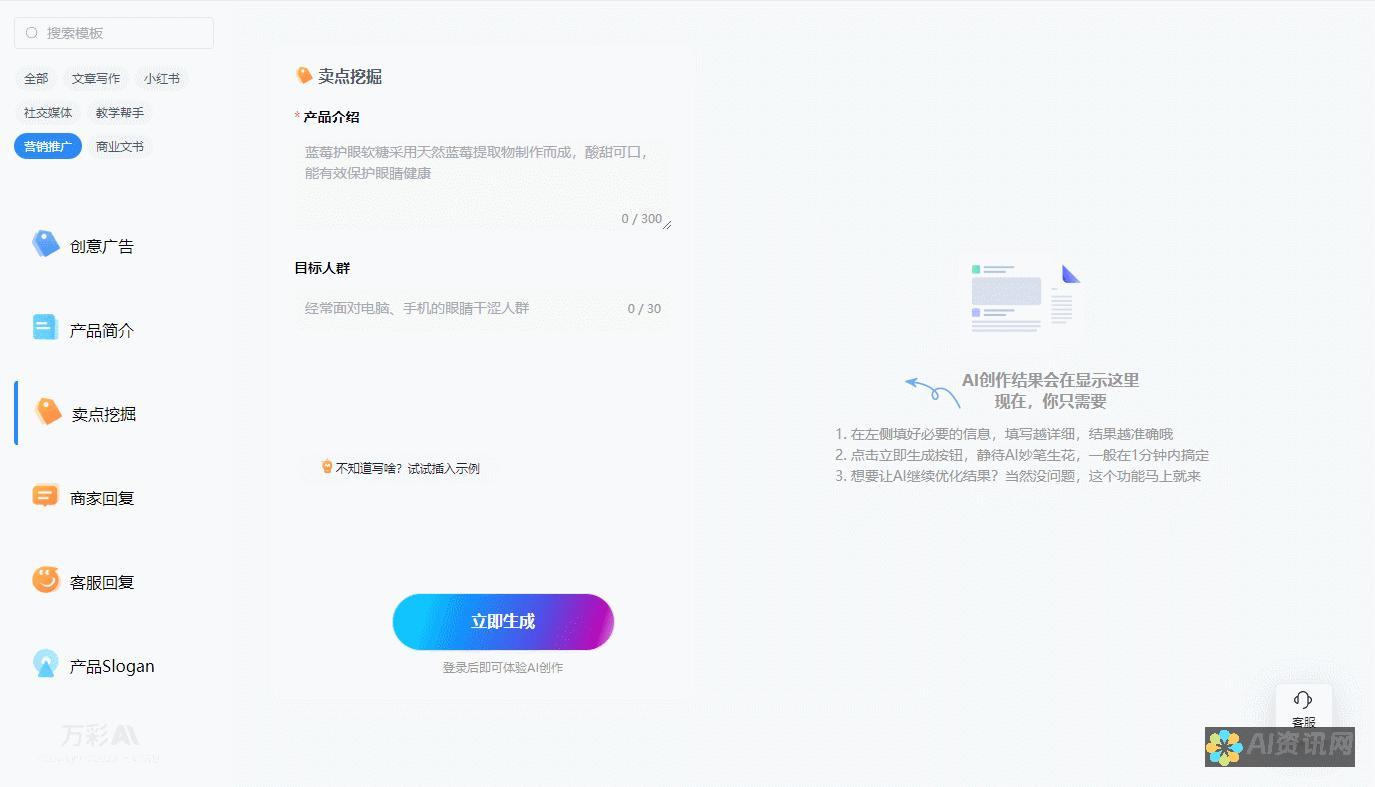Click the search magnifier icon
Viewport: 1375px width, 787px height.
click(32, 33)
